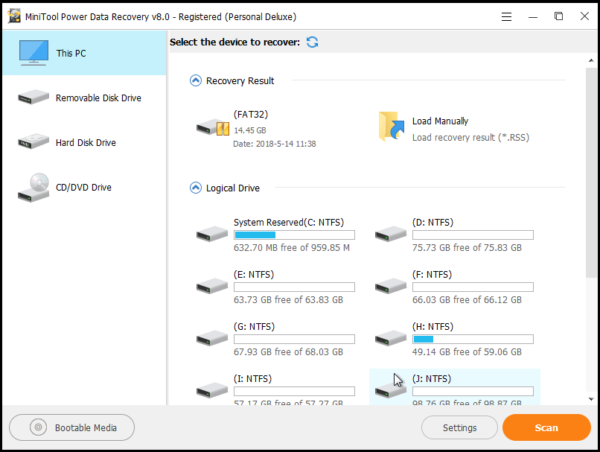This screenshot has height=452, width=600.
Task: Click the scrollbar down arrow
Action: tap(591, 399)
